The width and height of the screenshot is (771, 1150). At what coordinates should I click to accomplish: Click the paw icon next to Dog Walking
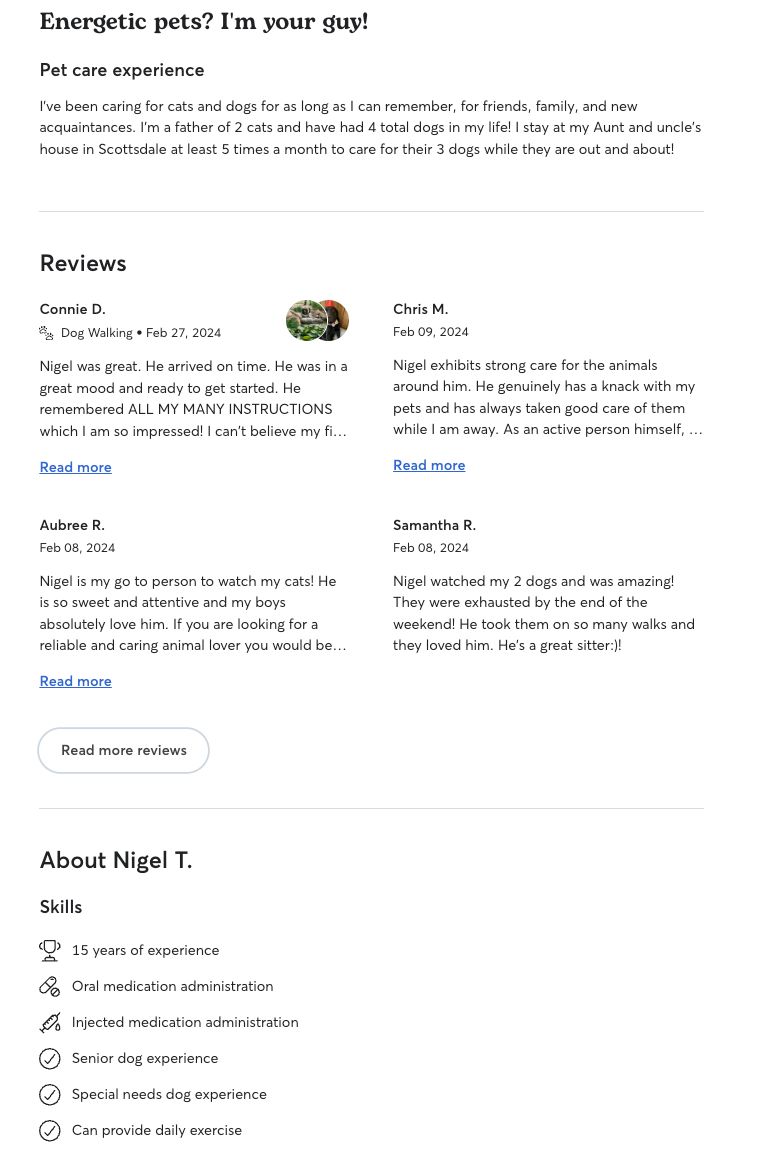click(46, 333)
